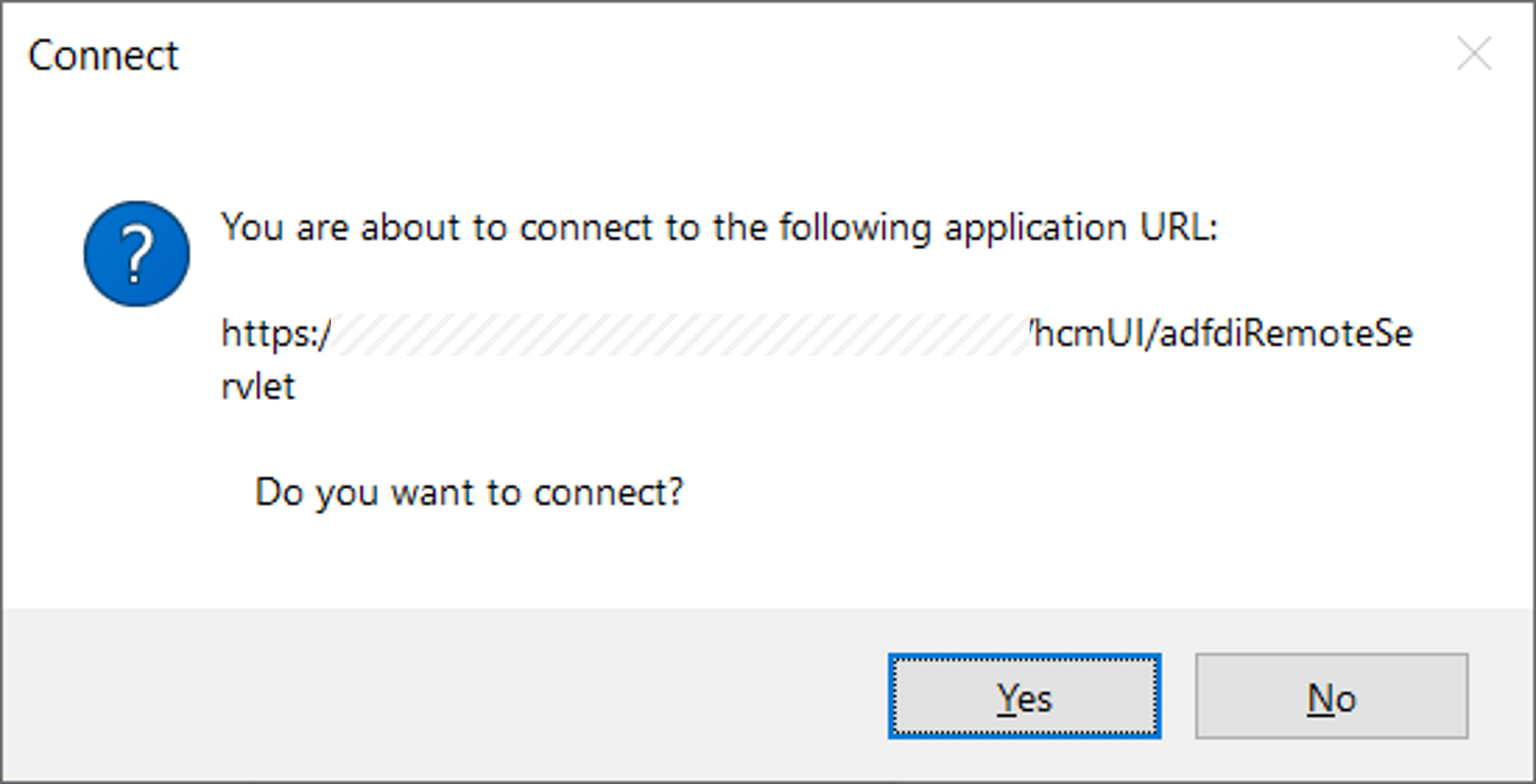1536x784 pixels.
Task: Click the 'Do you want to connect?' prompt
Action: point(469,492)
